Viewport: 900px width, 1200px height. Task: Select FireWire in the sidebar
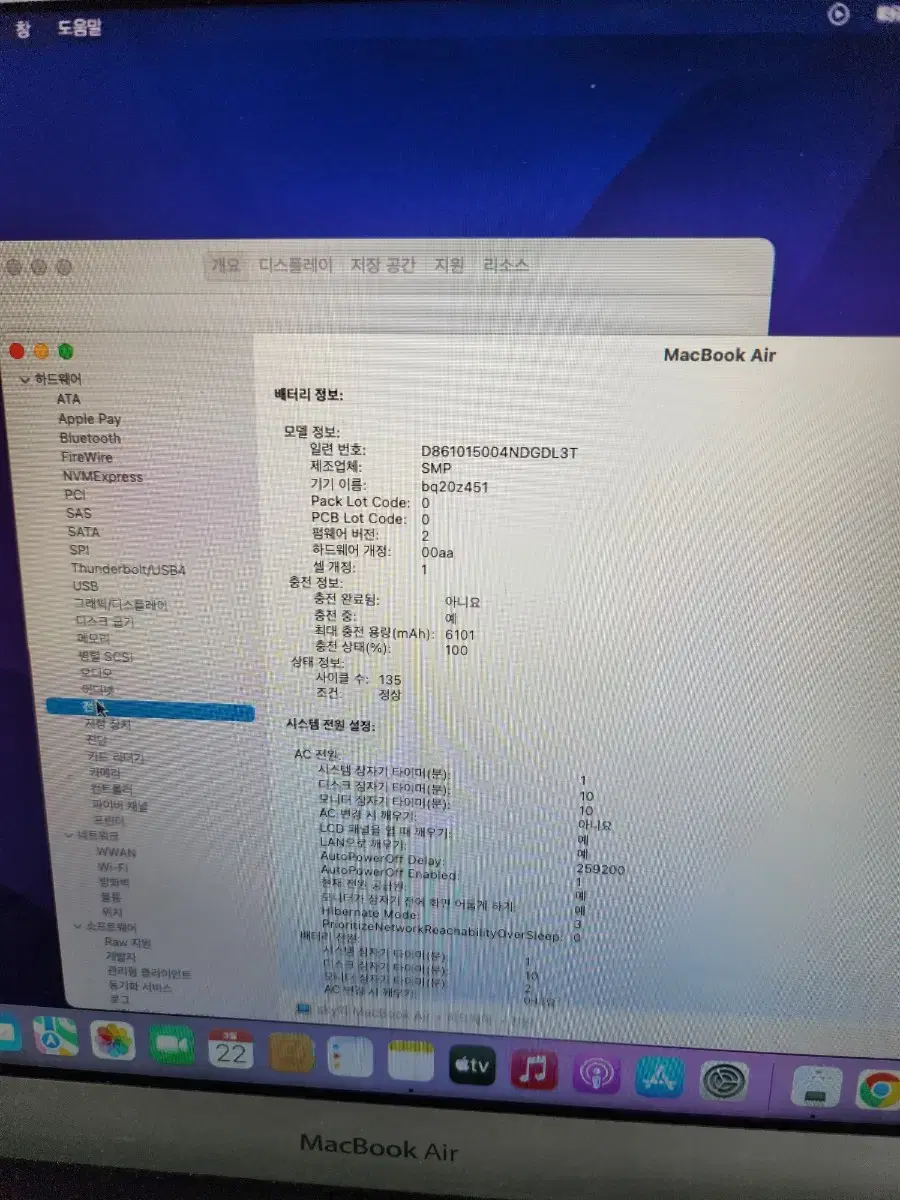(87, 457)
